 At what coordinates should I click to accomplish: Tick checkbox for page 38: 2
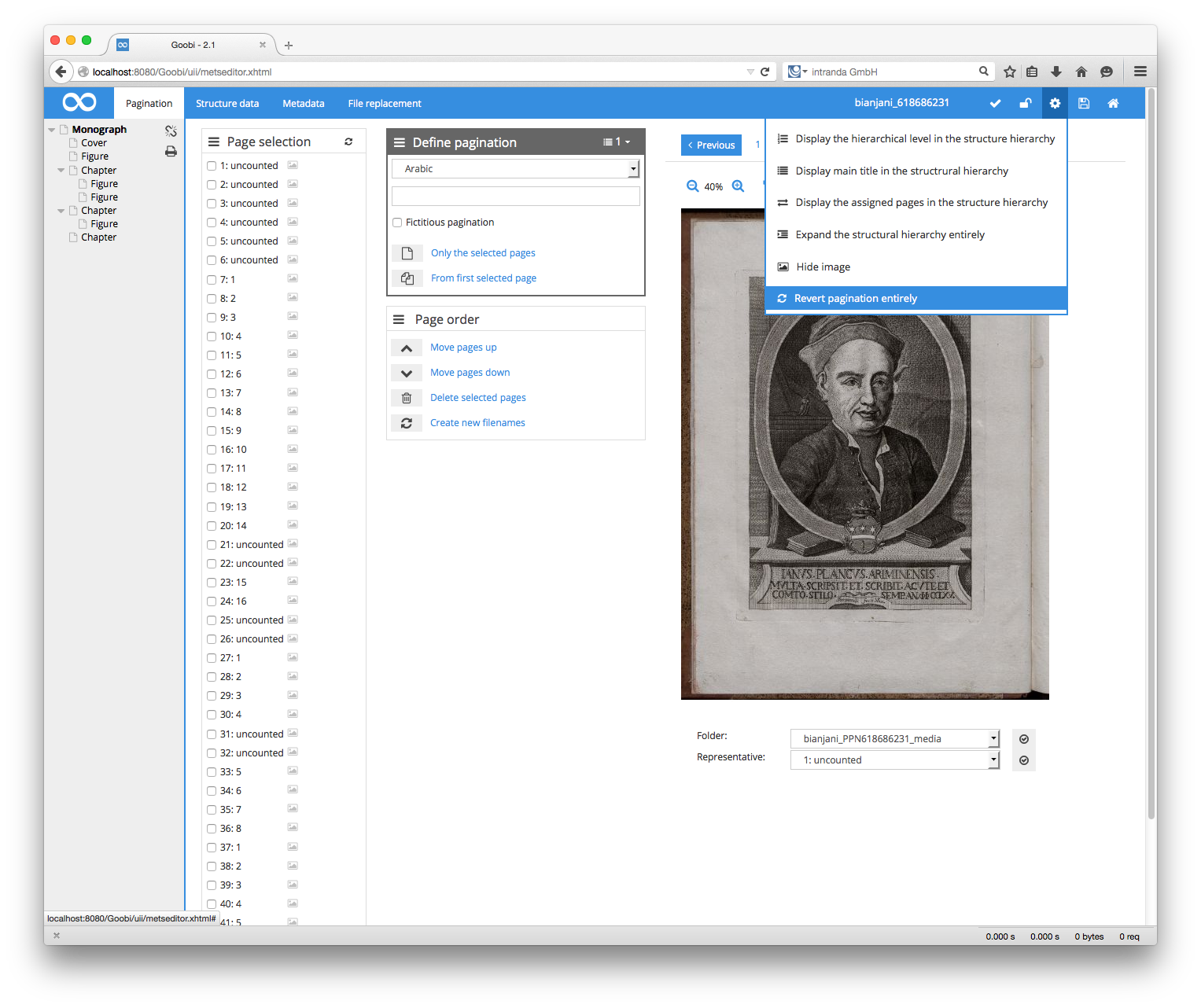[212, 866]
